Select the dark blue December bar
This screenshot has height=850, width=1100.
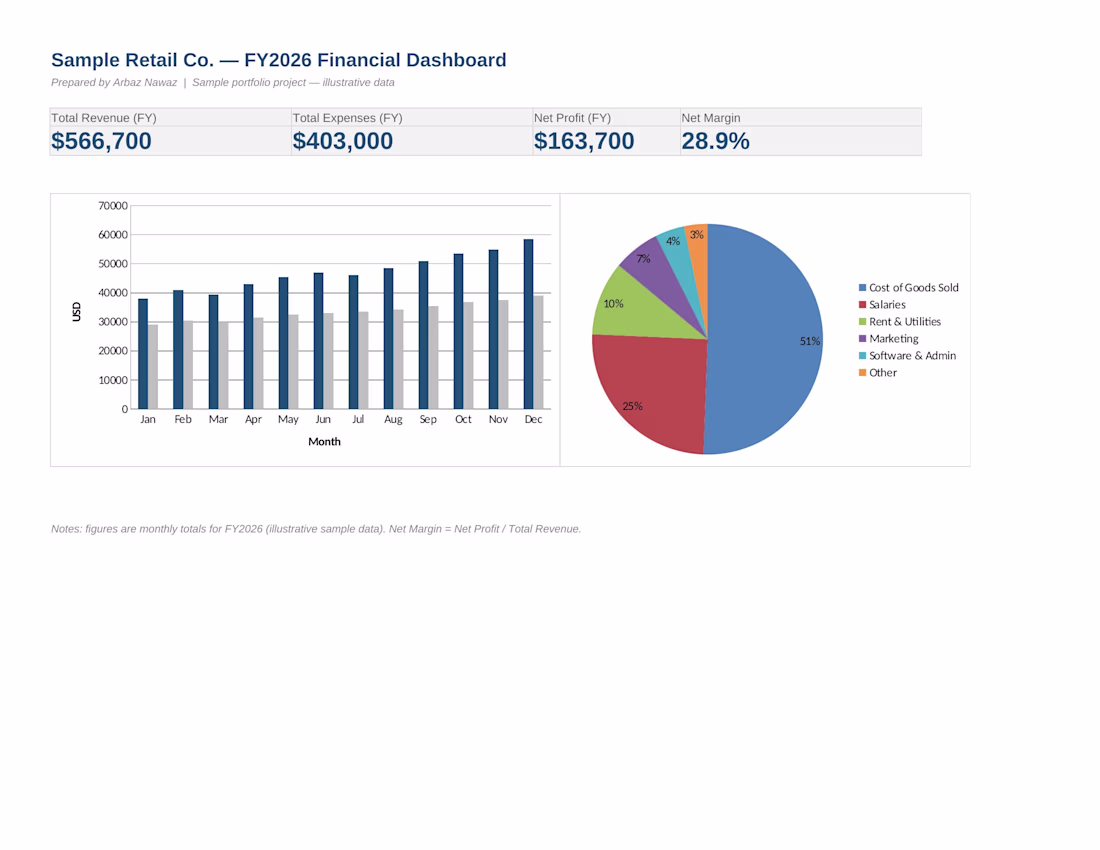(528, 324)
